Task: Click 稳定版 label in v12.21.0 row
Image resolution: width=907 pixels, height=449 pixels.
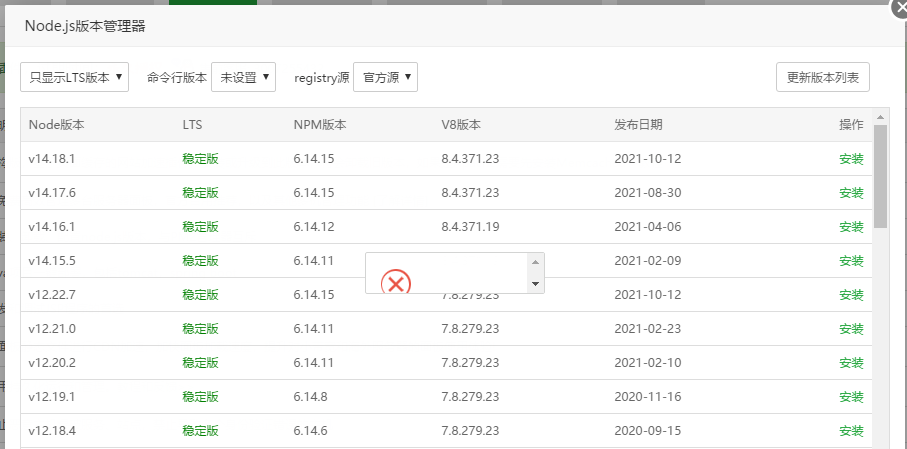Action: pos(200,329)
